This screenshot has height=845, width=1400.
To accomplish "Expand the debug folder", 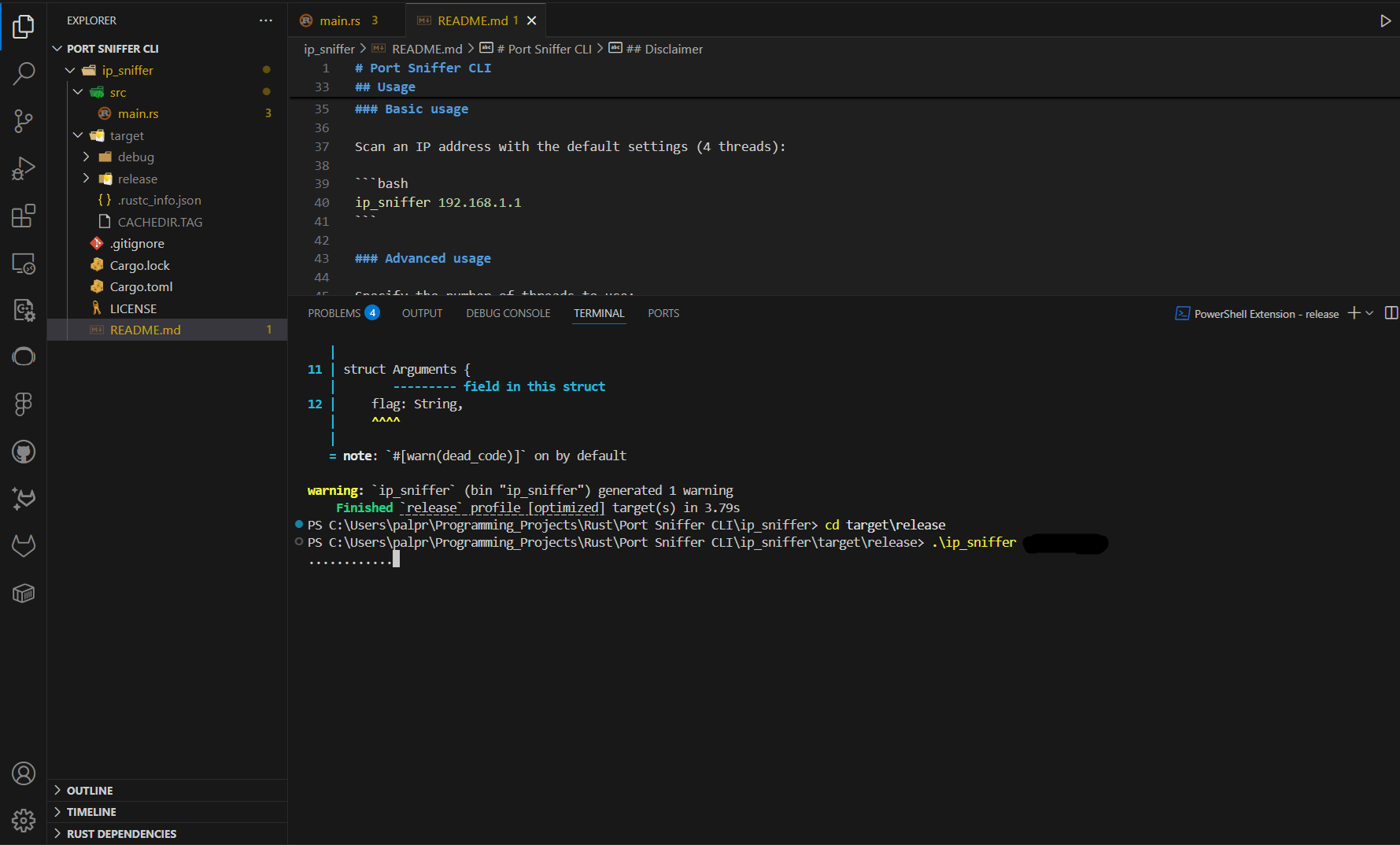I will (87, 157).
